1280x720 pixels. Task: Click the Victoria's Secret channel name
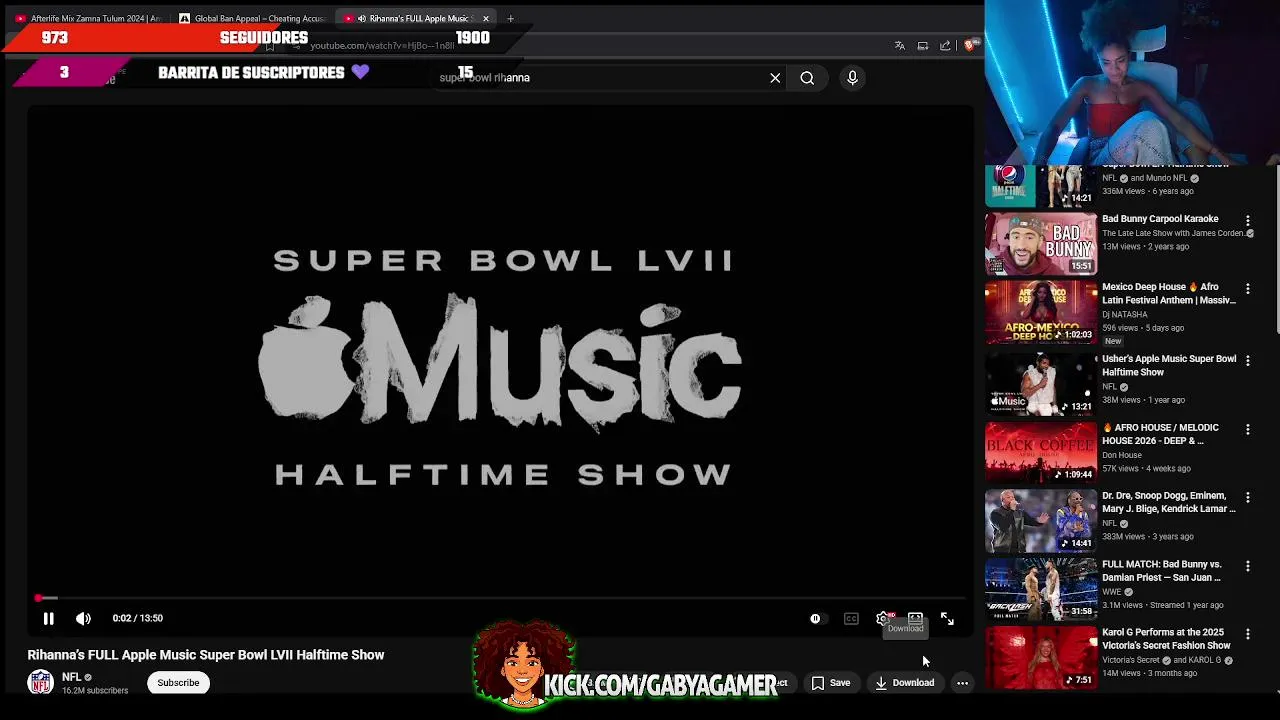1130,660
